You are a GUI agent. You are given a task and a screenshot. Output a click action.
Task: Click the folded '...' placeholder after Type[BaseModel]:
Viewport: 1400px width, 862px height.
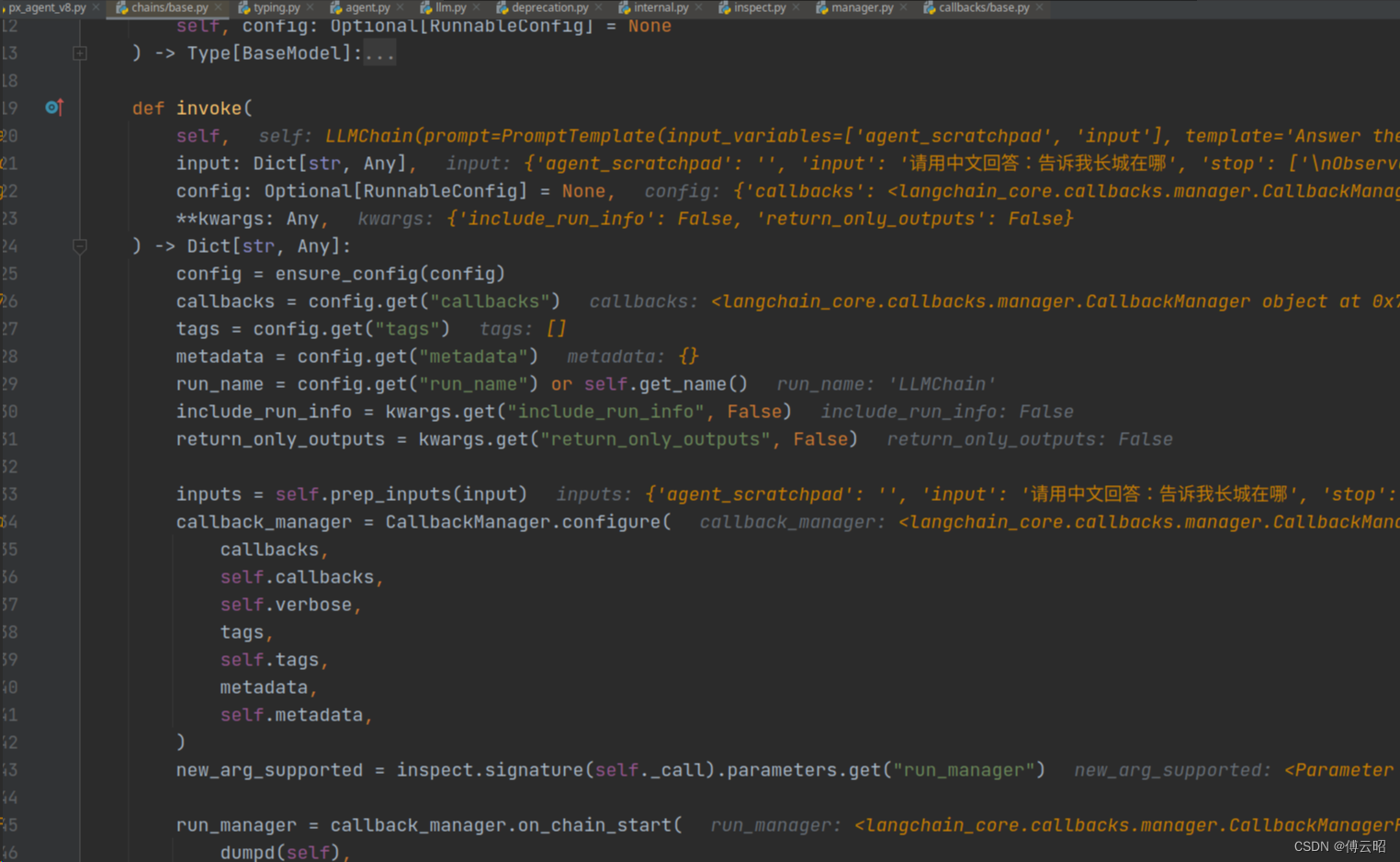[379, 53]
